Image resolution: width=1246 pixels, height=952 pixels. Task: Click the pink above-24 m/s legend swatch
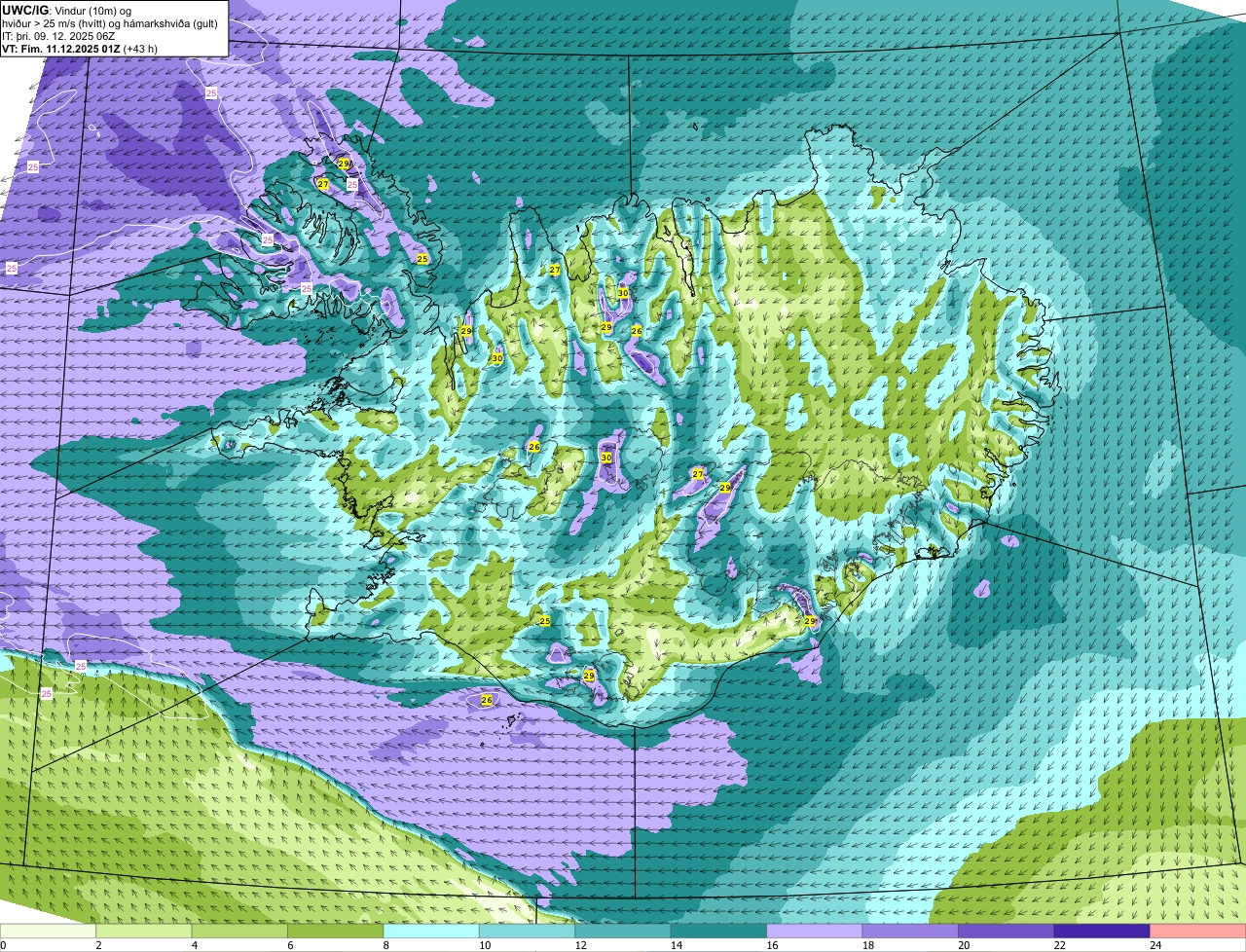(x=1198, y=931)
